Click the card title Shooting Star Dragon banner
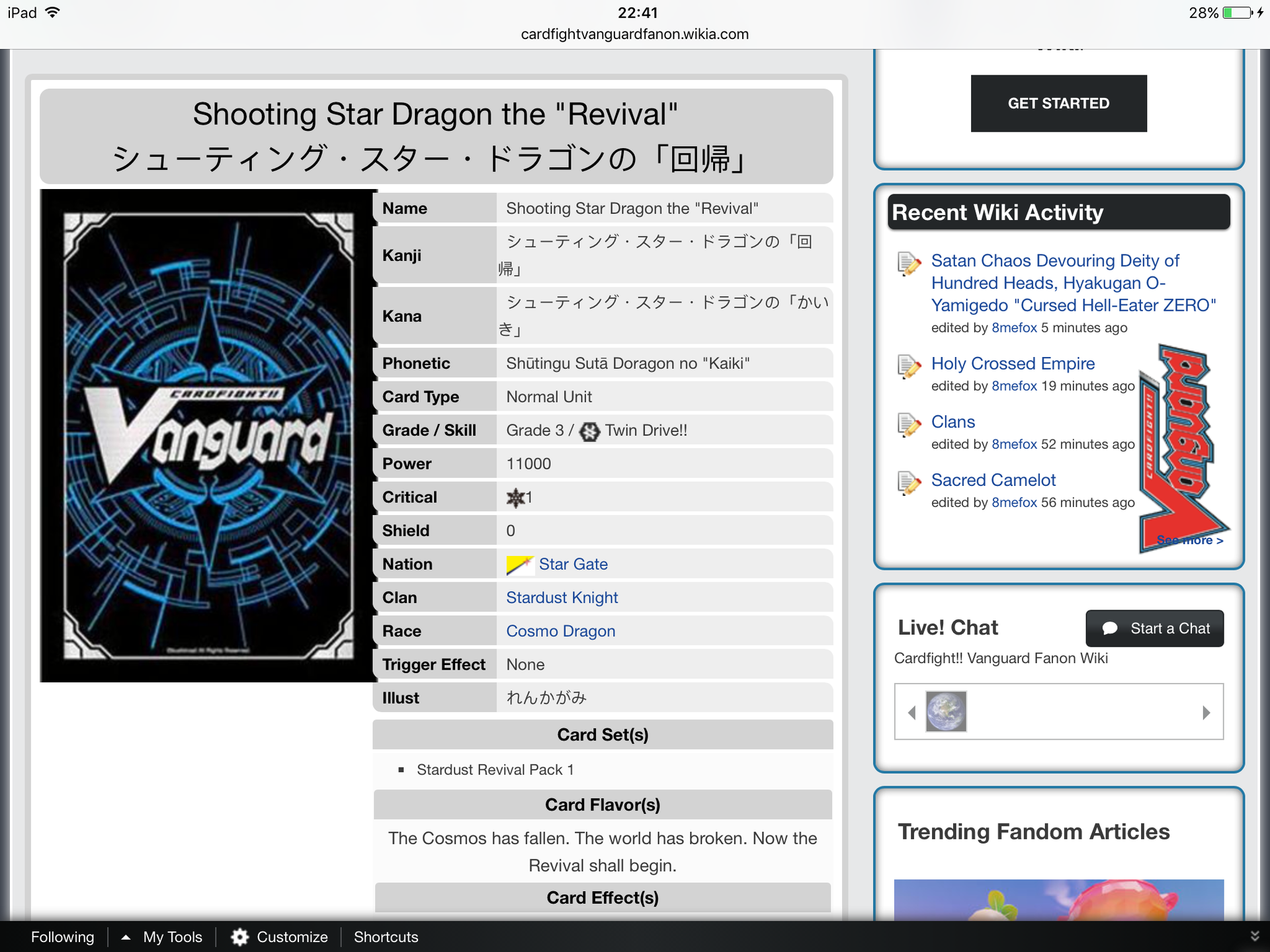This screenshot has width=1270, height=952. [x=436, y=136]
